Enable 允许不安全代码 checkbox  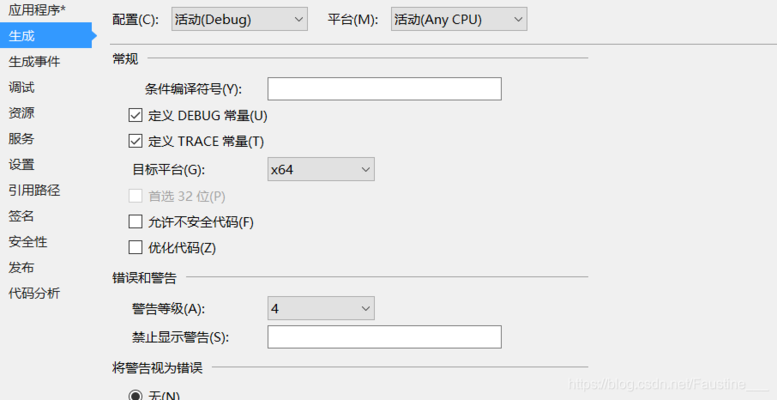[x=136, y=222]
